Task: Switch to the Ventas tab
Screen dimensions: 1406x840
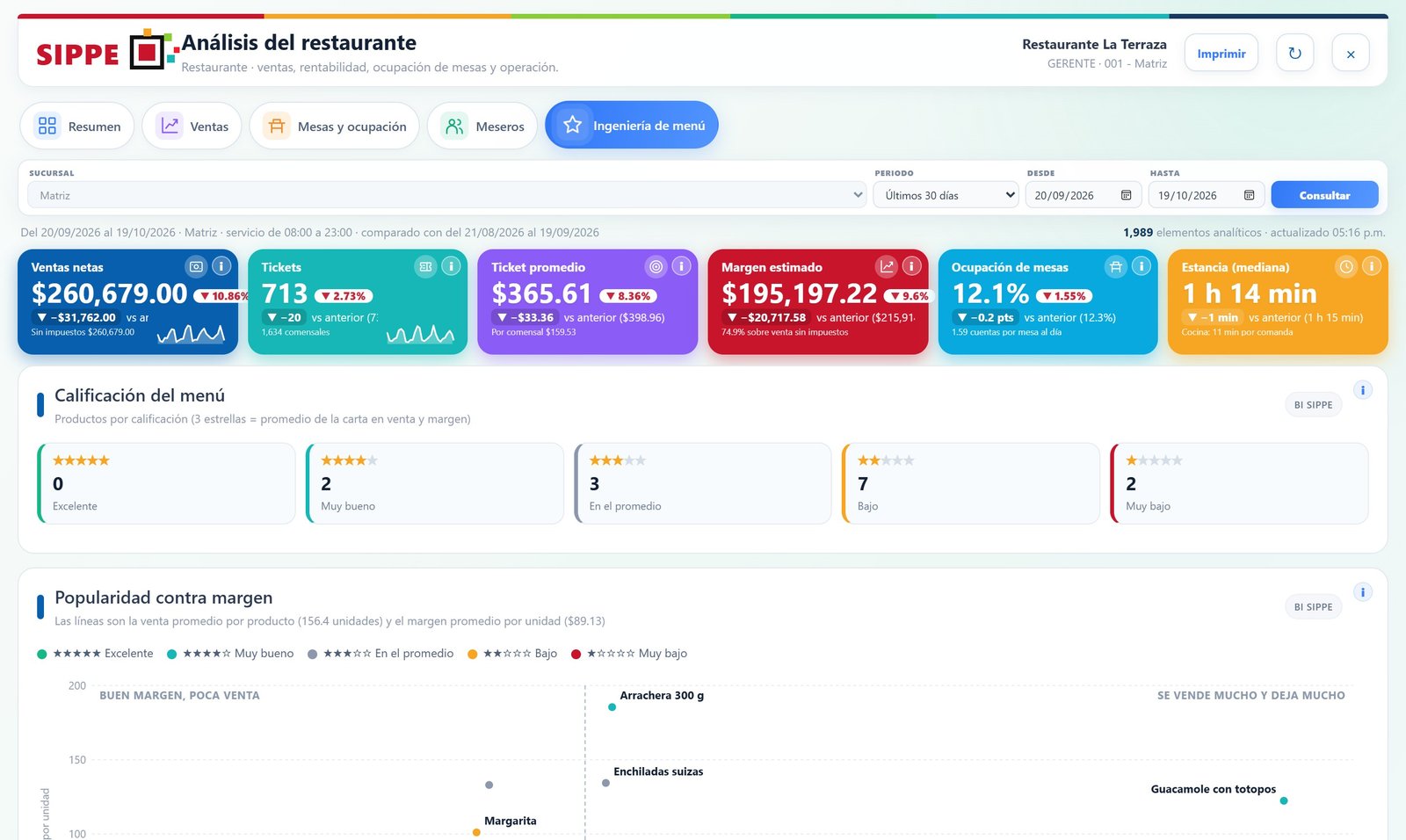Action: click(x=192, y=126)
